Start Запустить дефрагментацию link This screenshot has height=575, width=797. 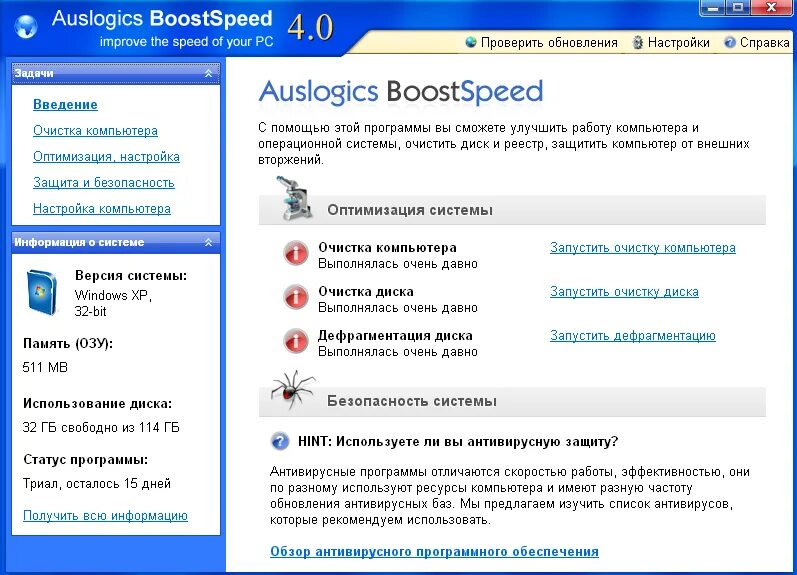coord(633,336)
